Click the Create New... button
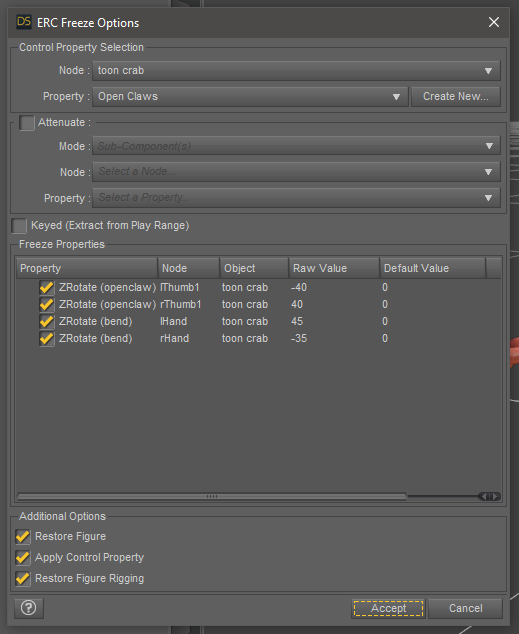 pyautogui.click(x=456, y=97)
